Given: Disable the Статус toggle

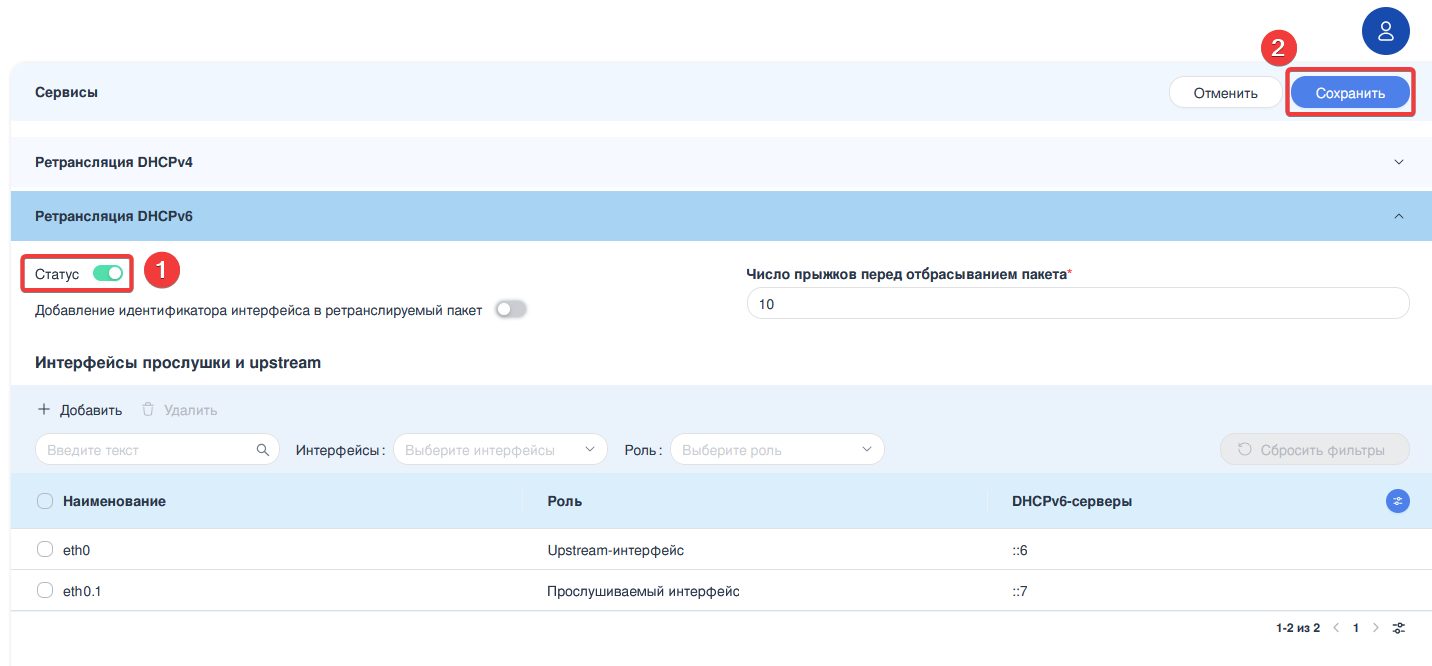Looking at the screenshot, I should (108, 274).
